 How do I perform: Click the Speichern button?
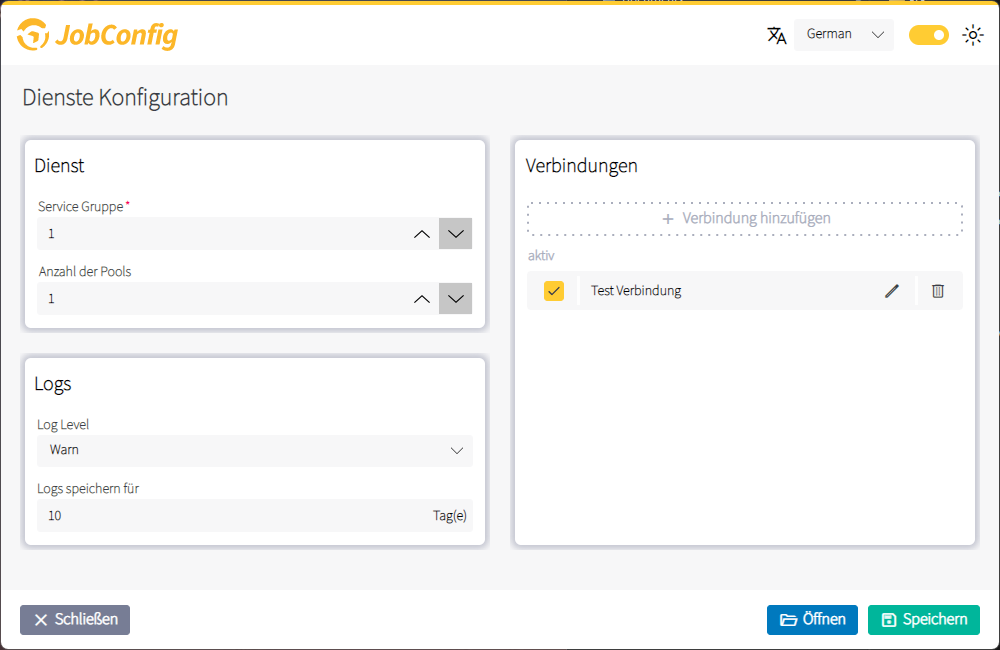point(923,620)
